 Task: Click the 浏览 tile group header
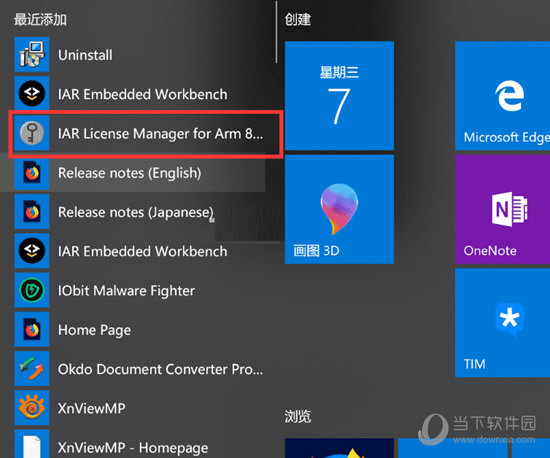coord(298,417)
